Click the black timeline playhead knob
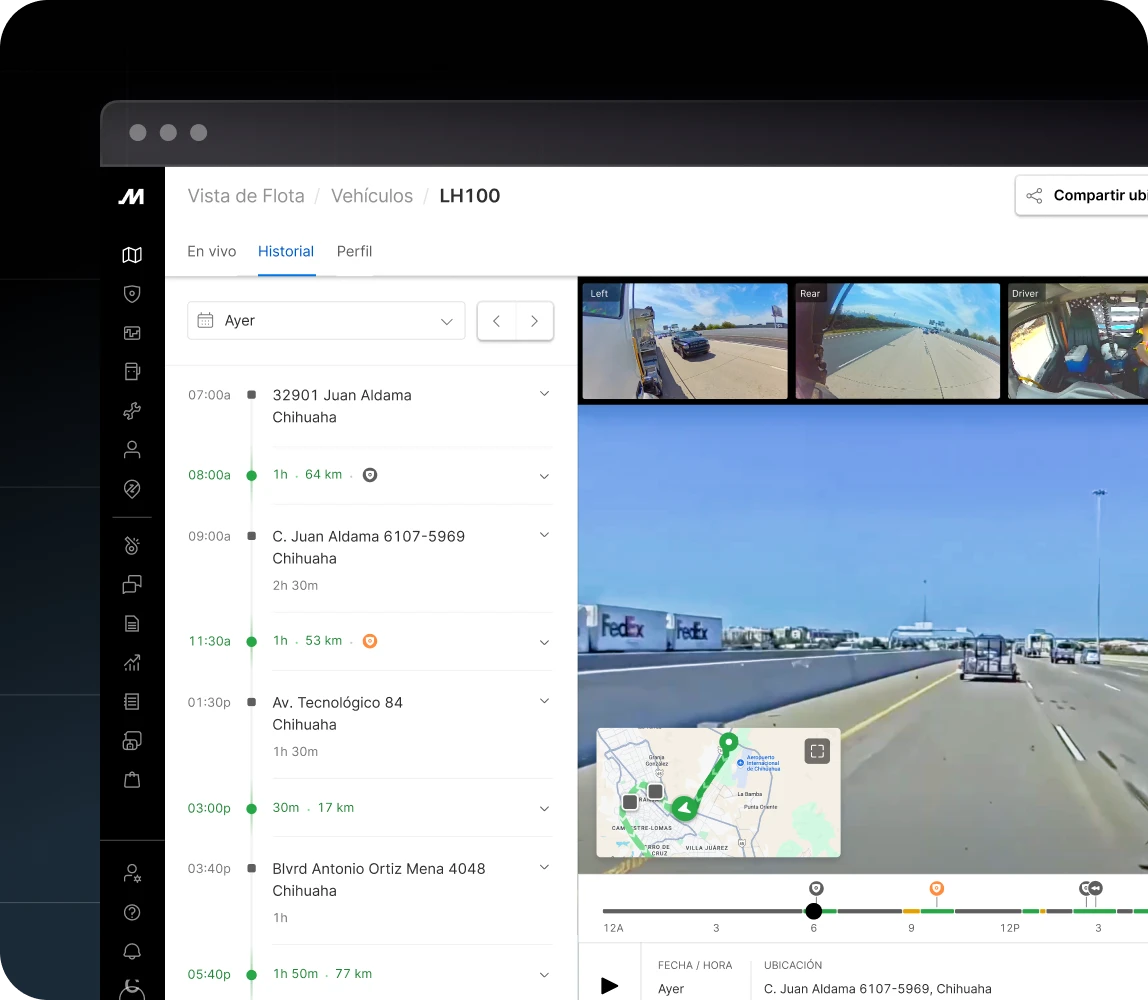Screen dimensions: 1148x1000 pos(814,911)
